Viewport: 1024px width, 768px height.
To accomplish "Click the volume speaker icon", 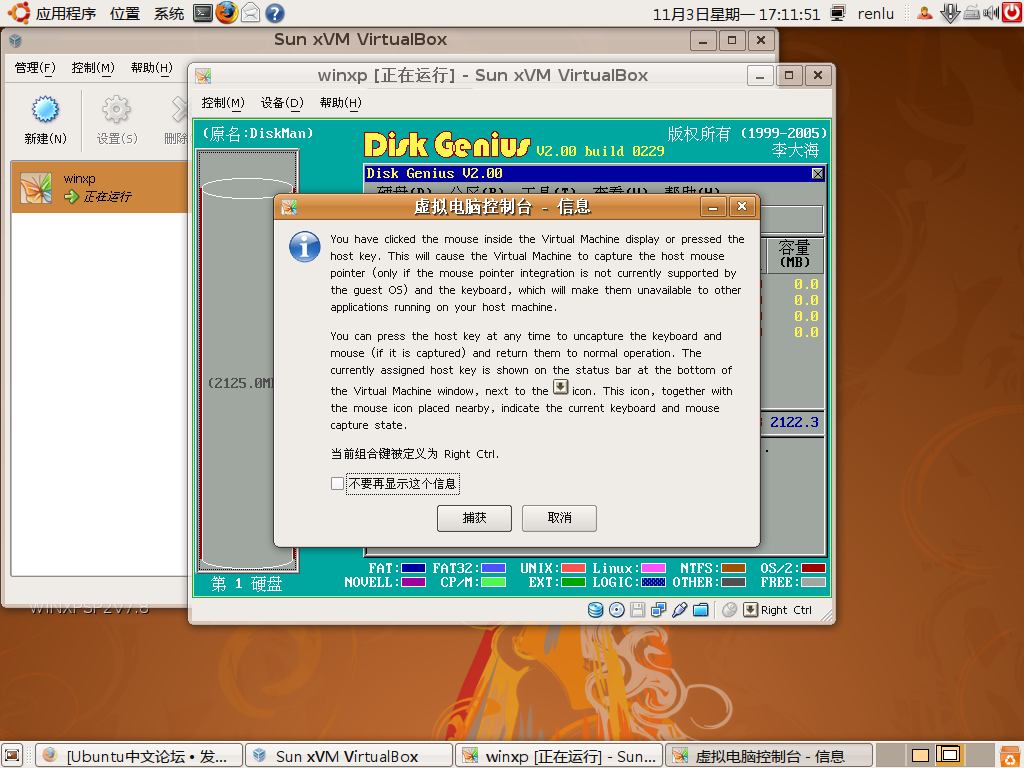I will [x=991, y=12].
